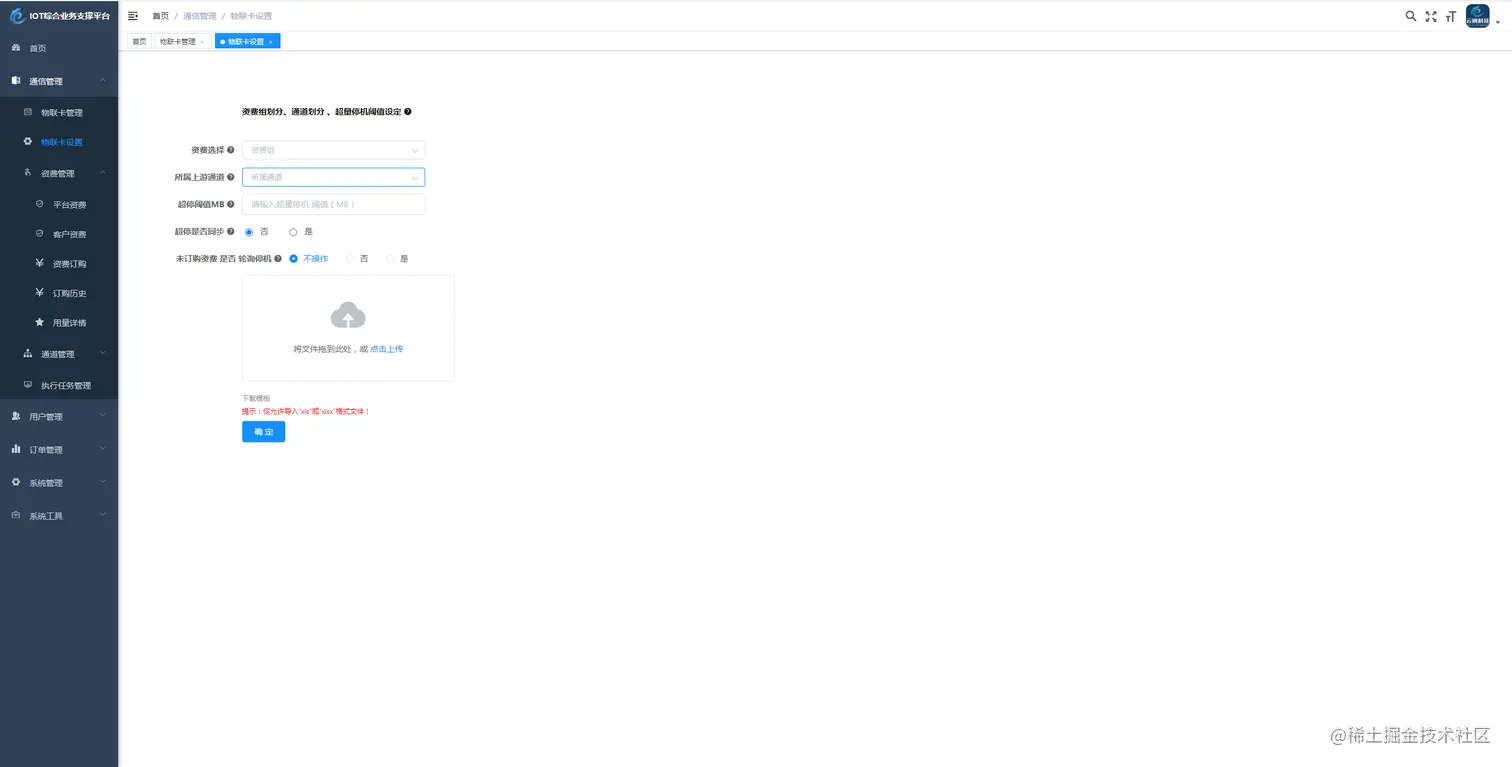Screen dimensions: 1512x767
Task: Open the 所属上游通道 dropdown
Action: (x=333, y=176)
